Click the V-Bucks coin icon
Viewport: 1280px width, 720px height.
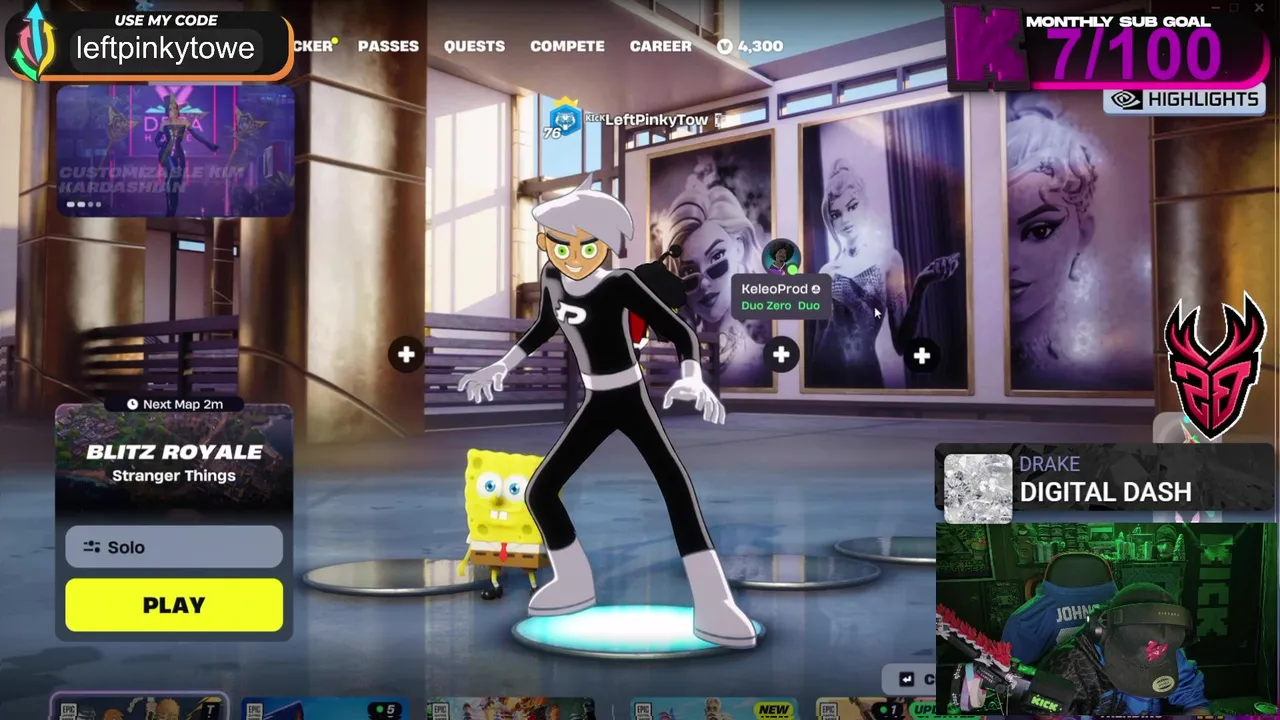[725, 46]
